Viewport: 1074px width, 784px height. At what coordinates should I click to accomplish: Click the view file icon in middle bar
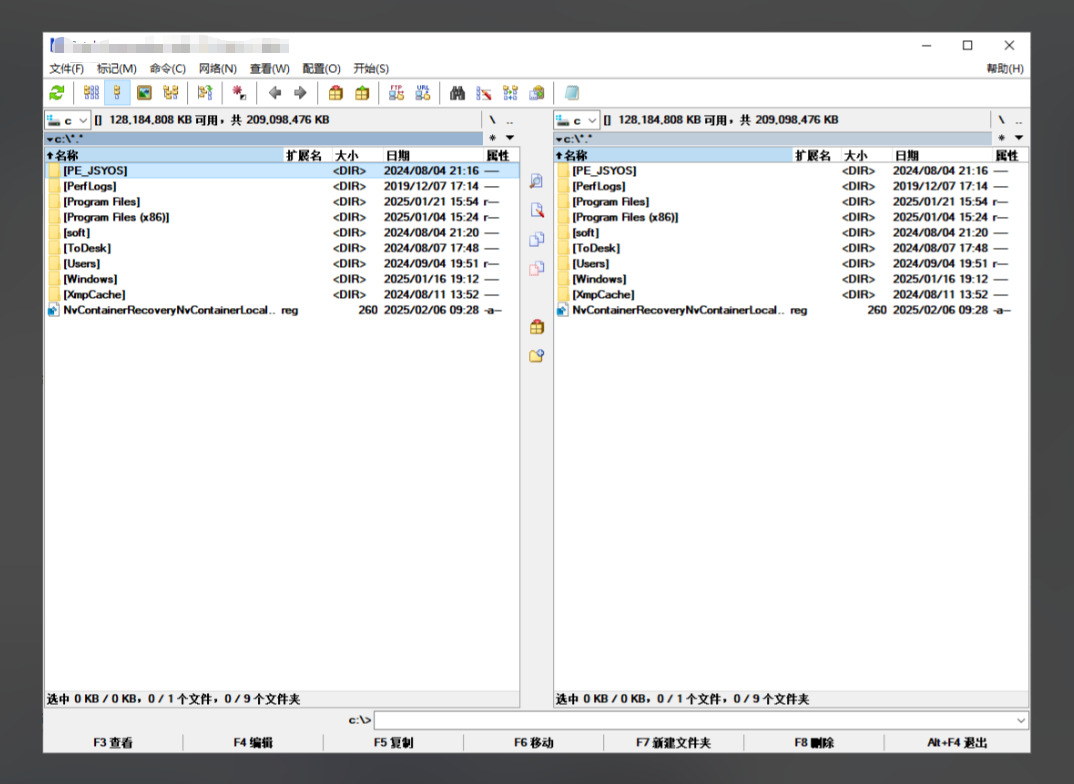point(537,181)
